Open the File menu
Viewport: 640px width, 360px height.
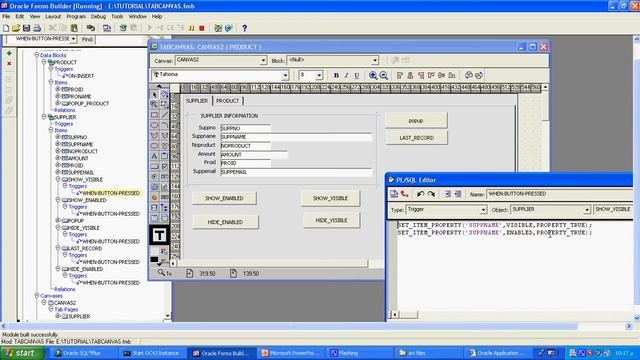(6, 16)
